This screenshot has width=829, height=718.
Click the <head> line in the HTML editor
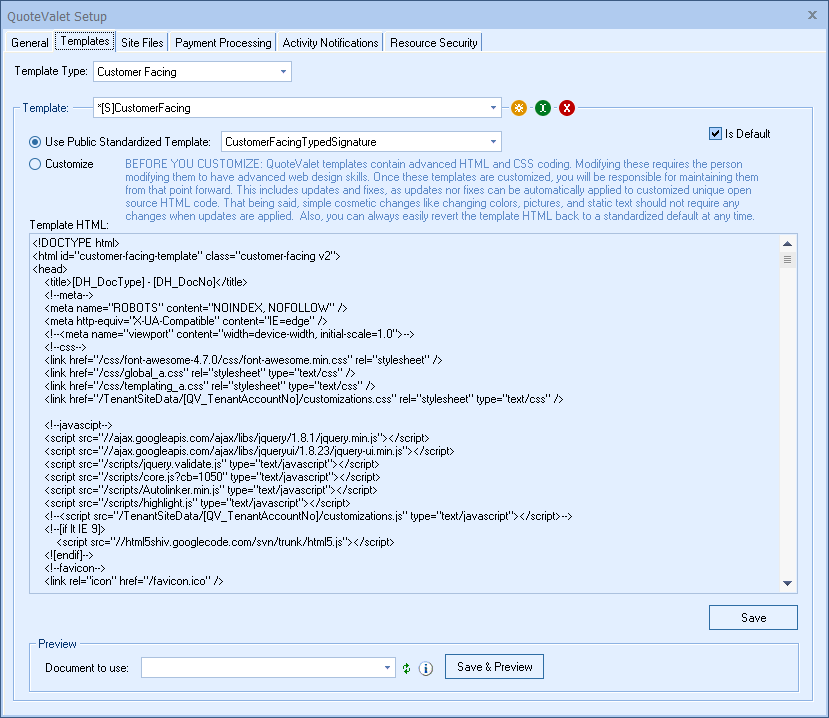coord(50,269)
